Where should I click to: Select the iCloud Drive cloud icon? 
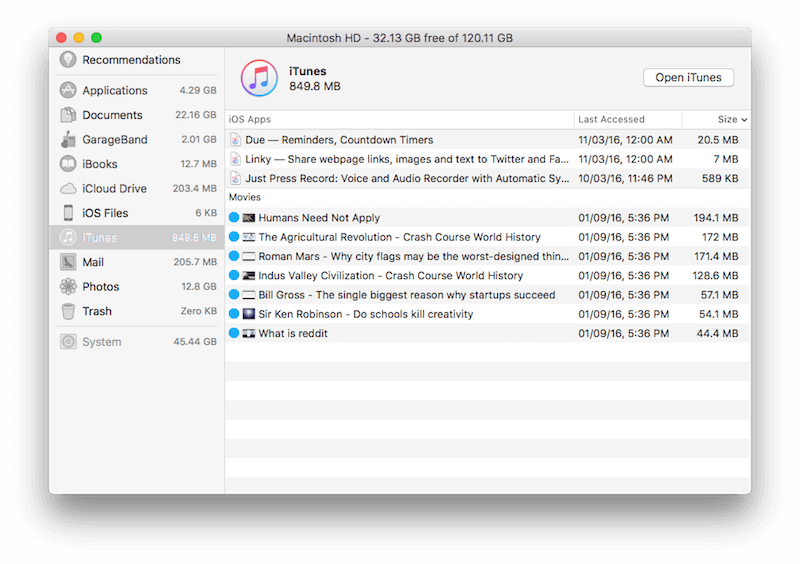(68, 188)
